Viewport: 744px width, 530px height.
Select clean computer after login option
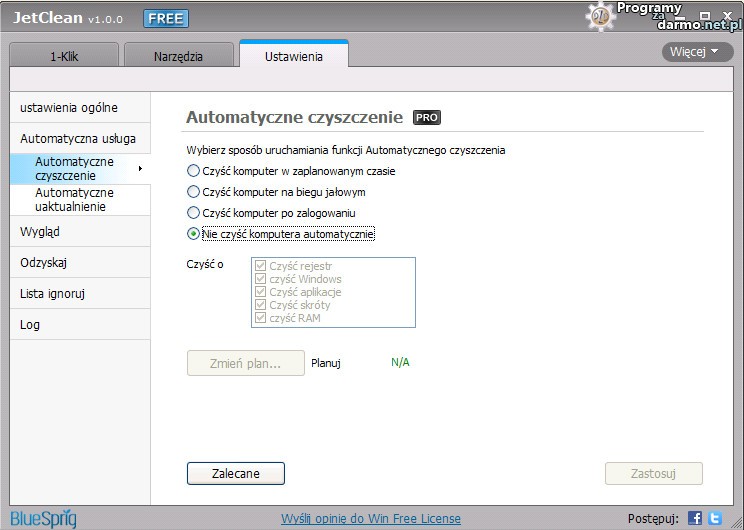click(x=194, y=213)
